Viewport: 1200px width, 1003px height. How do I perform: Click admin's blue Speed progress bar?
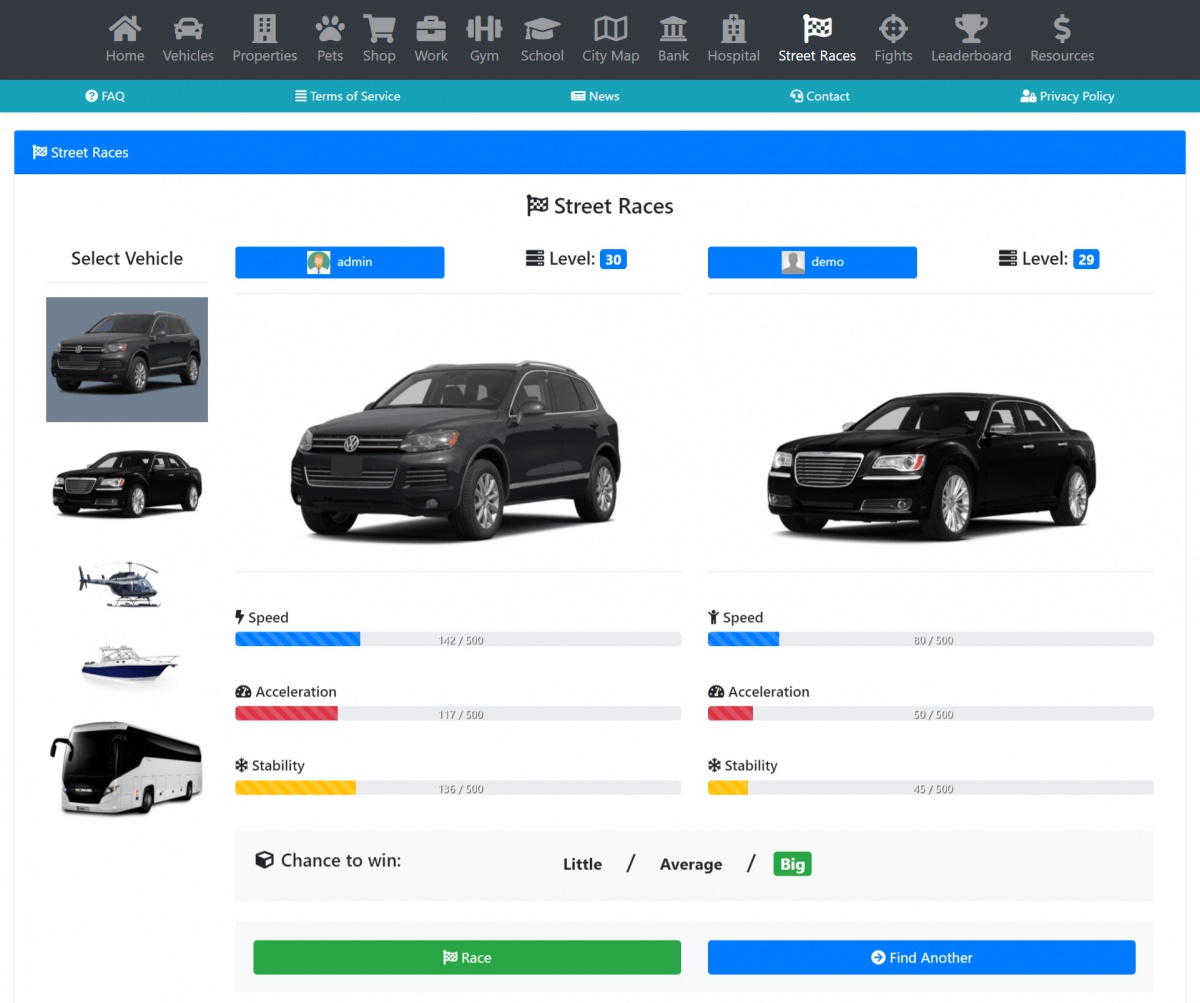(x=297, y=639)
